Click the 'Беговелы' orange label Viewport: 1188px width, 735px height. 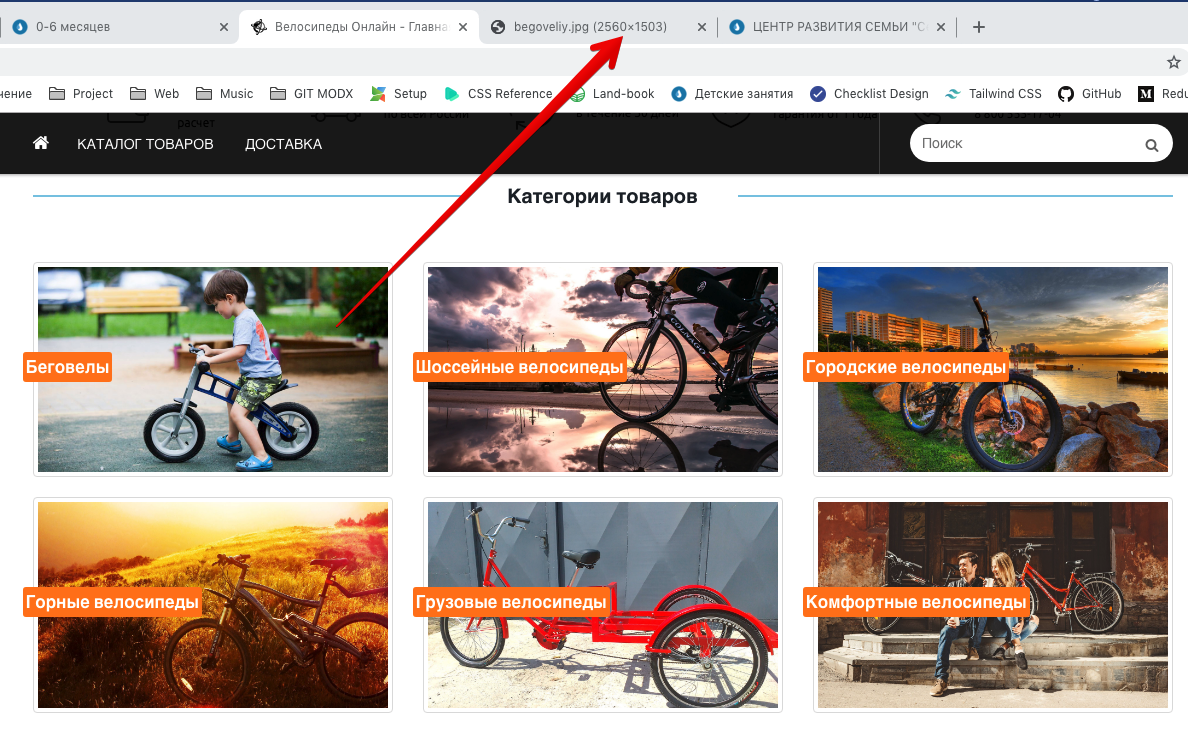[x=67, y=368]
